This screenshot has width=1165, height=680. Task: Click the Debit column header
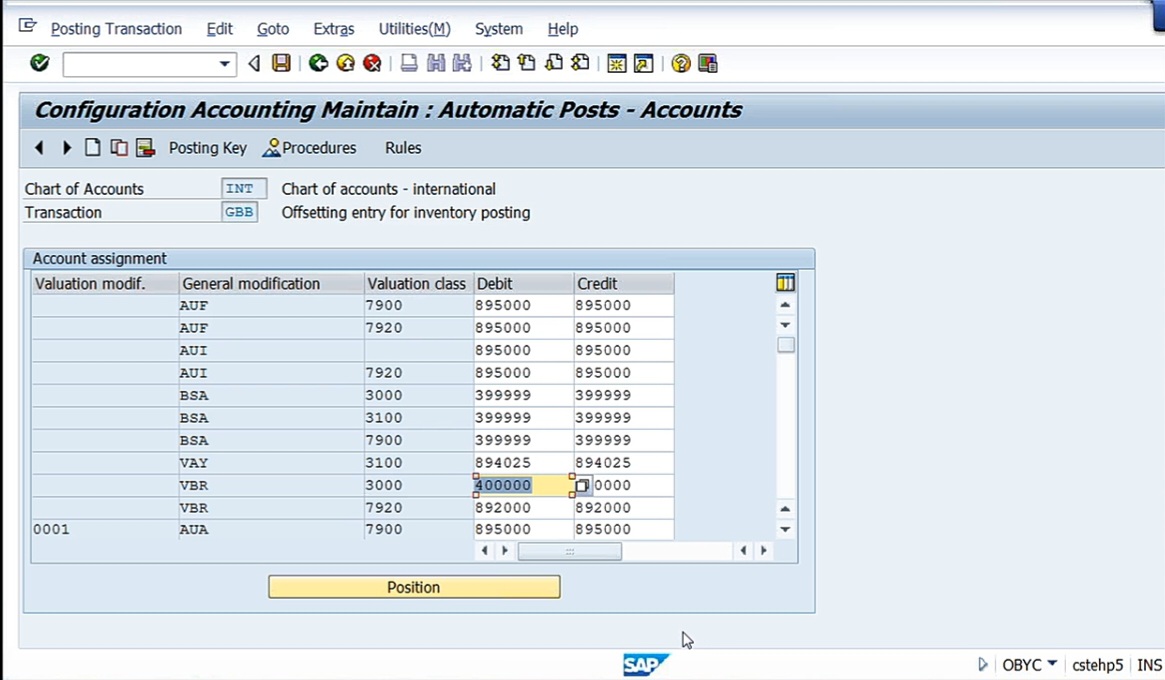[x=524, y=283]
